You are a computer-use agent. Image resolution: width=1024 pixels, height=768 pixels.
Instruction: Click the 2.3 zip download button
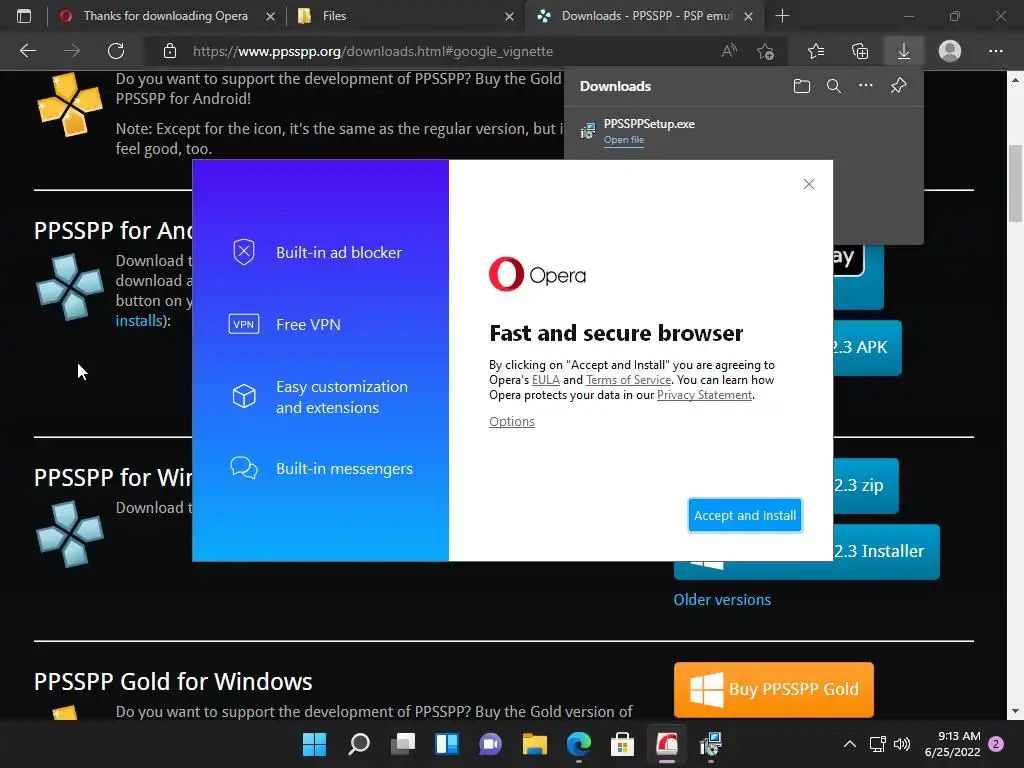point(866,485)
